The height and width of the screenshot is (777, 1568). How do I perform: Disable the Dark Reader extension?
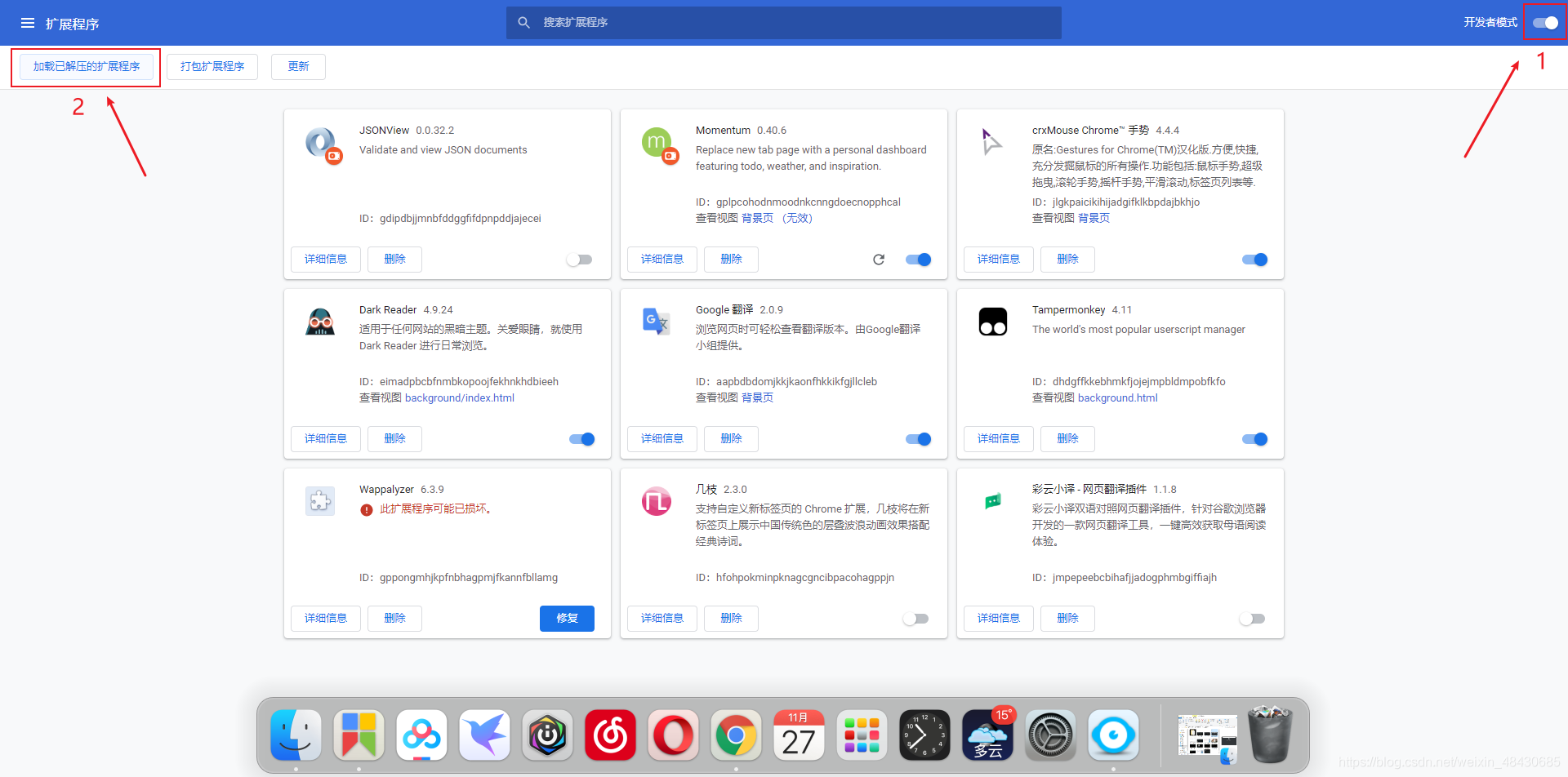point(581,439)
